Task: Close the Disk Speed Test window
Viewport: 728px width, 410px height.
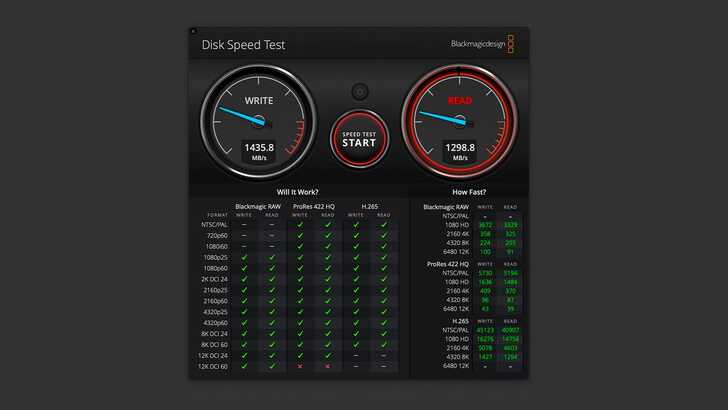Action: 194,31
